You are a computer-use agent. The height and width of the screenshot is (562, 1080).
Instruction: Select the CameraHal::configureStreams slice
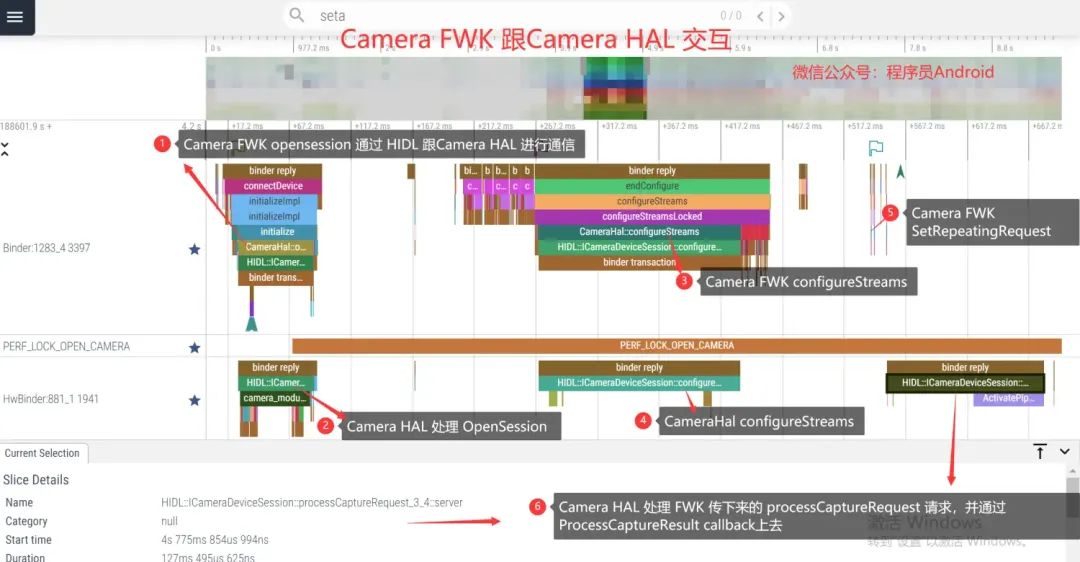click(638, 231)
